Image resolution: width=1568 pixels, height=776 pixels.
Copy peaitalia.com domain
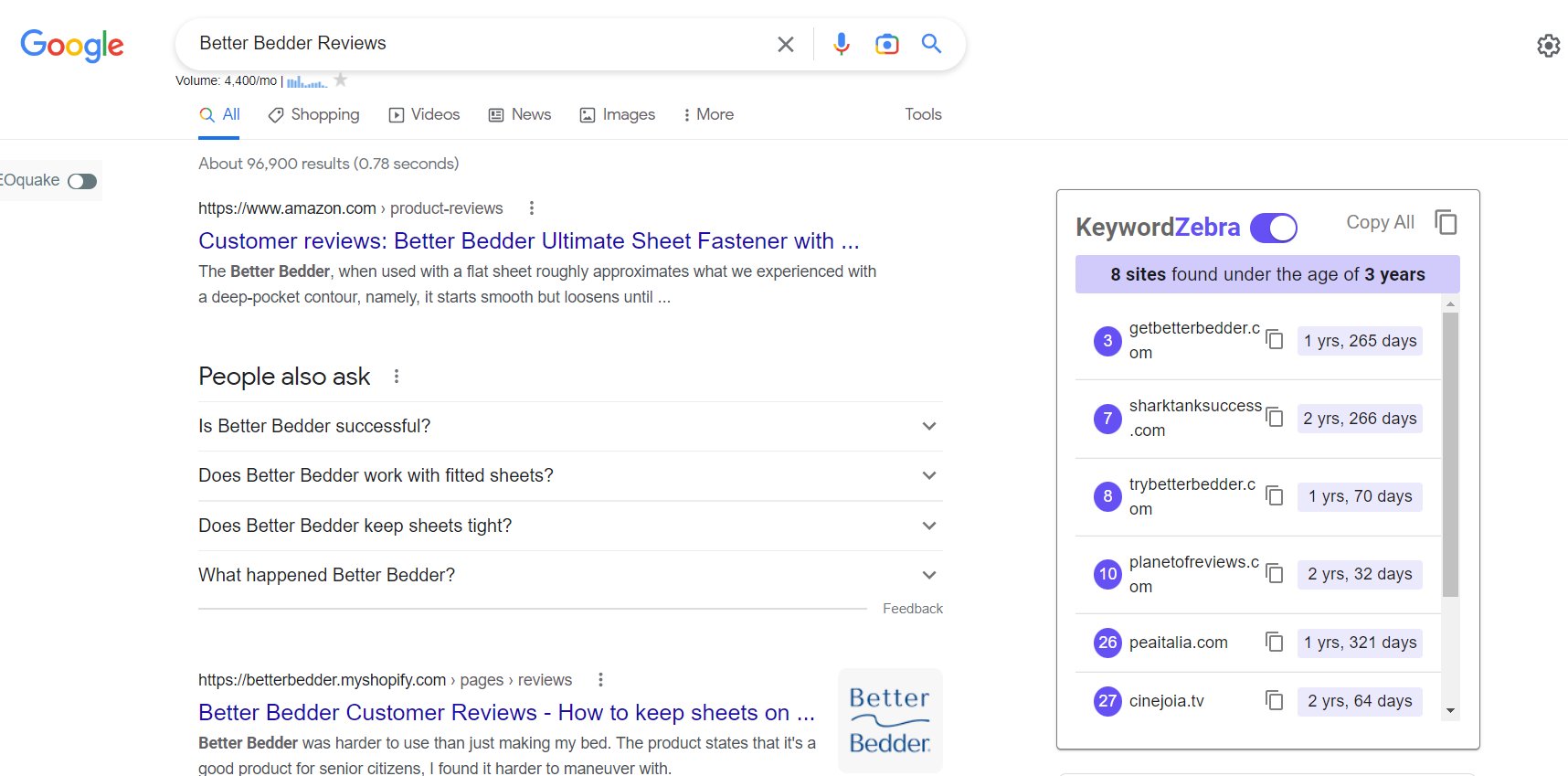click(1275, 643)
